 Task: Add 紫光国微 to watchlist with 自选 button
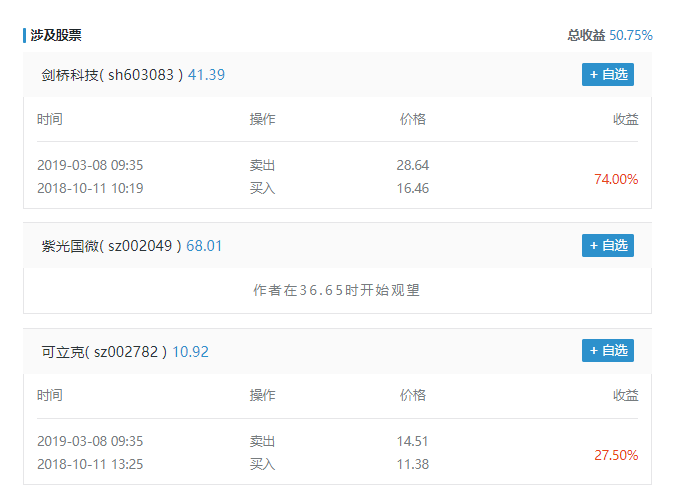click(608, 245)
